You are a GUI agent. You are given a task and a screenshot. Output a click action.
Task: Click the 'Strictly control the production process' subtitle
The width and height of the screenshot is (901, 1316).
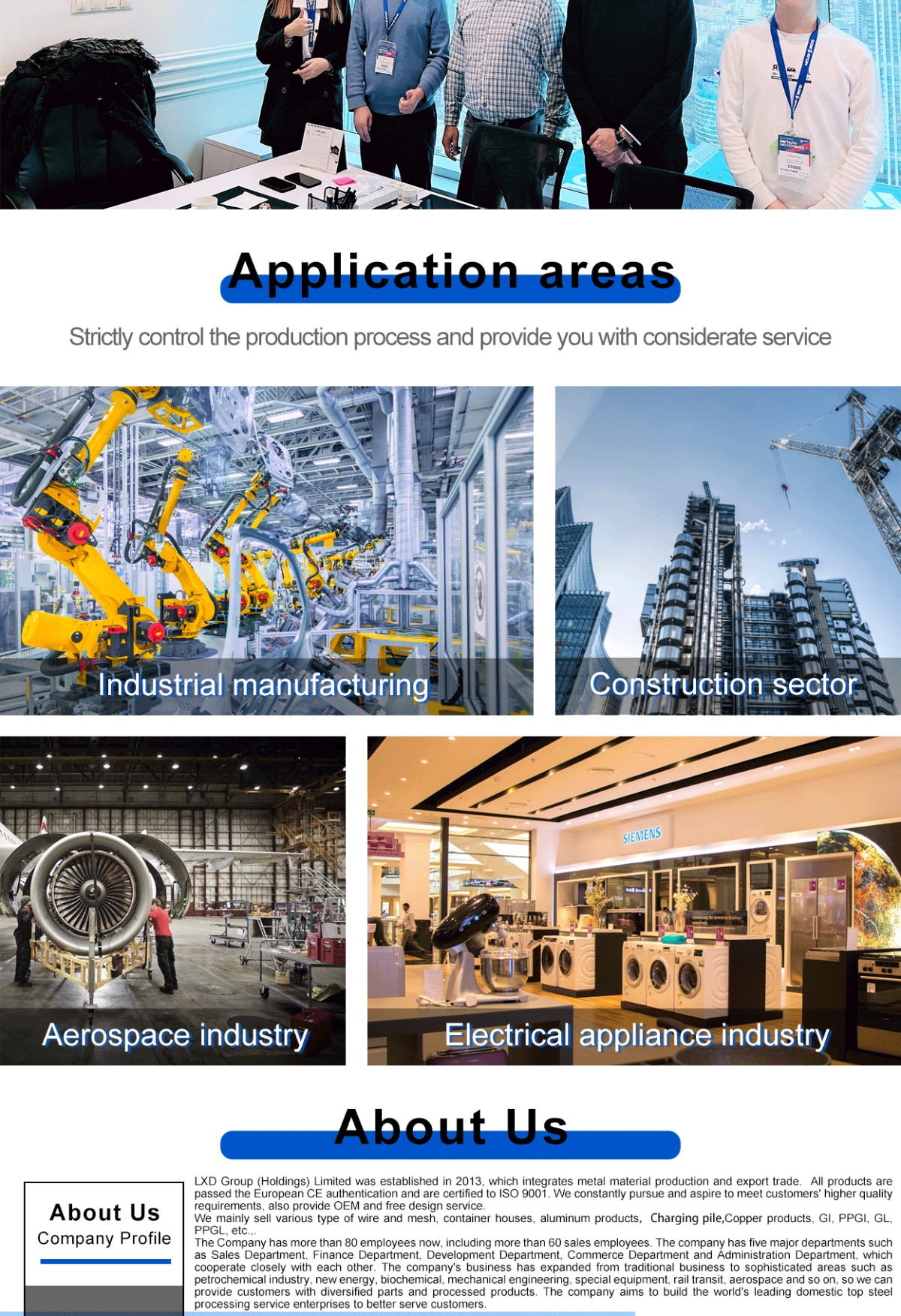click(450, 337)
